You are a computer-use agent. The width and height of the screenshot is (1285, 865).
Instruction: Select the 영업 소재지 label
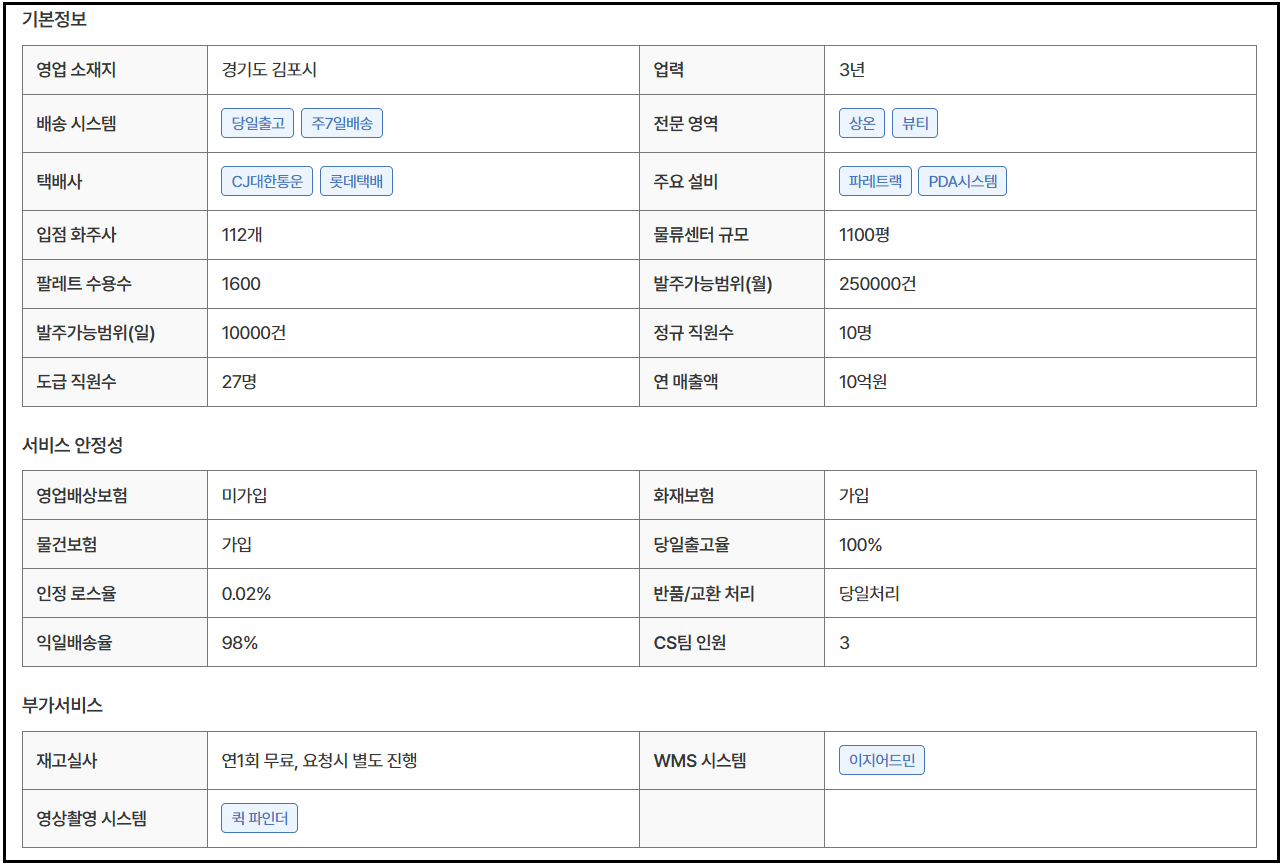(76, 70)
